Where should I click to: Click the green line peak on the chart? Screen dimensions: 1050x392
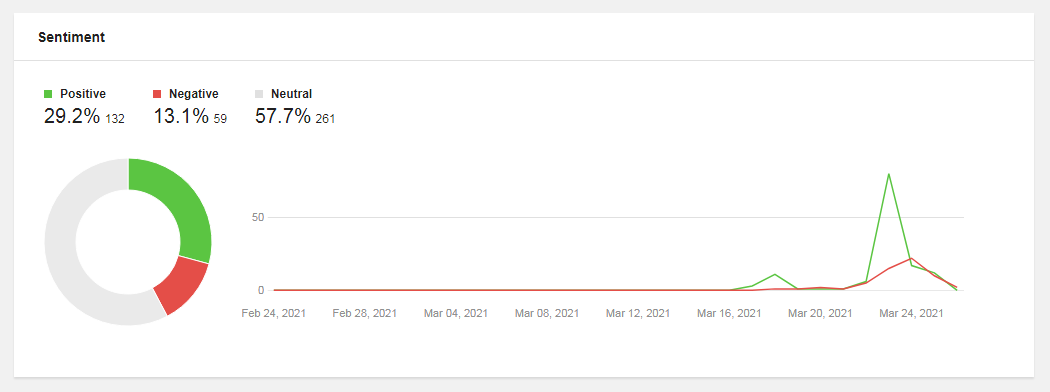point(889,174)
